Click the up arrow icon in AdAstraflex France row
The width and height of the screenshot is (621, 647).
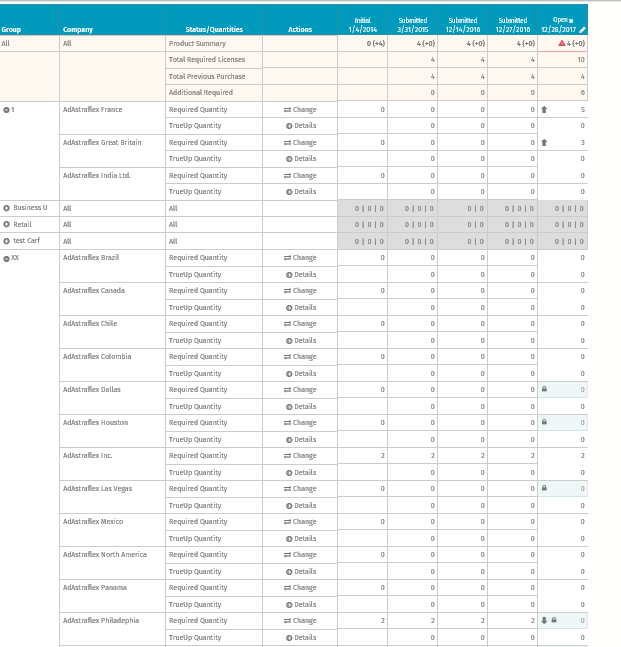pos(544,109)
